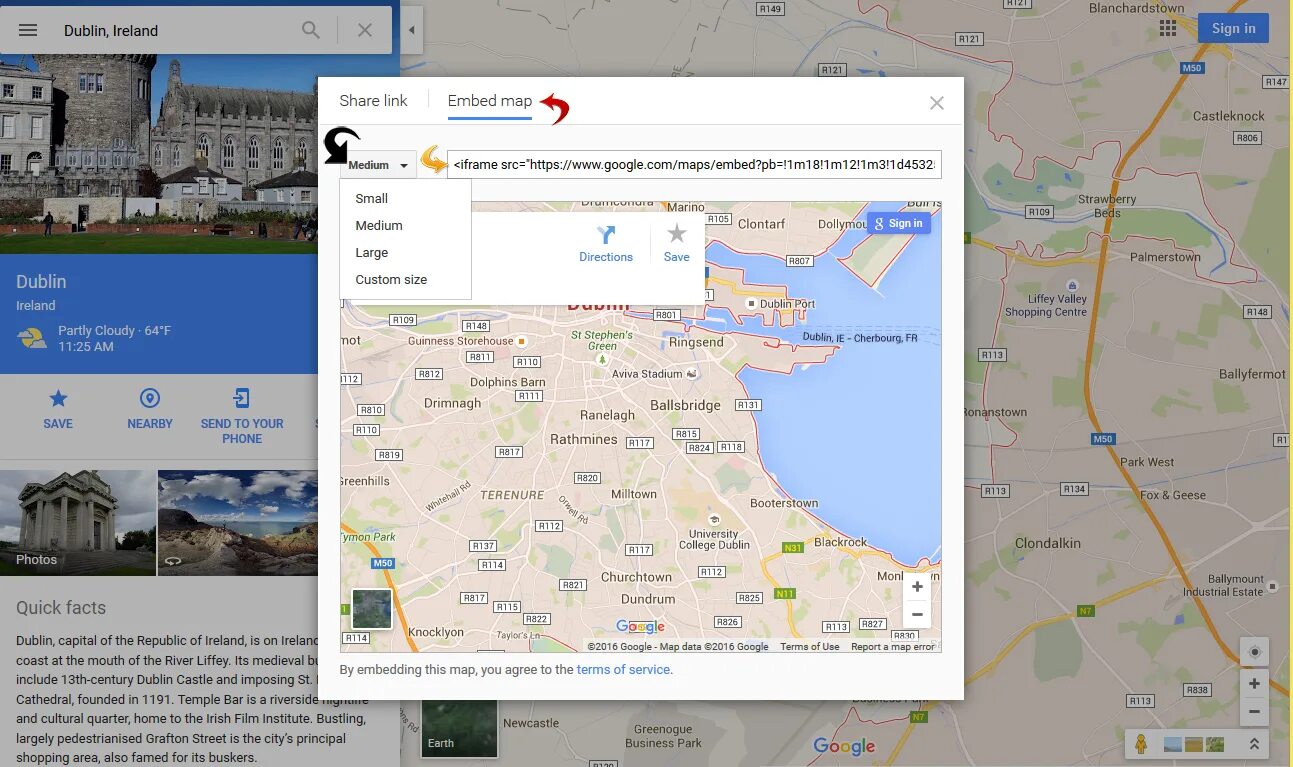Screen dimensions: 1293x767
Task: Click the Partly Cloudy weather icon
Action: click(32, 338)
